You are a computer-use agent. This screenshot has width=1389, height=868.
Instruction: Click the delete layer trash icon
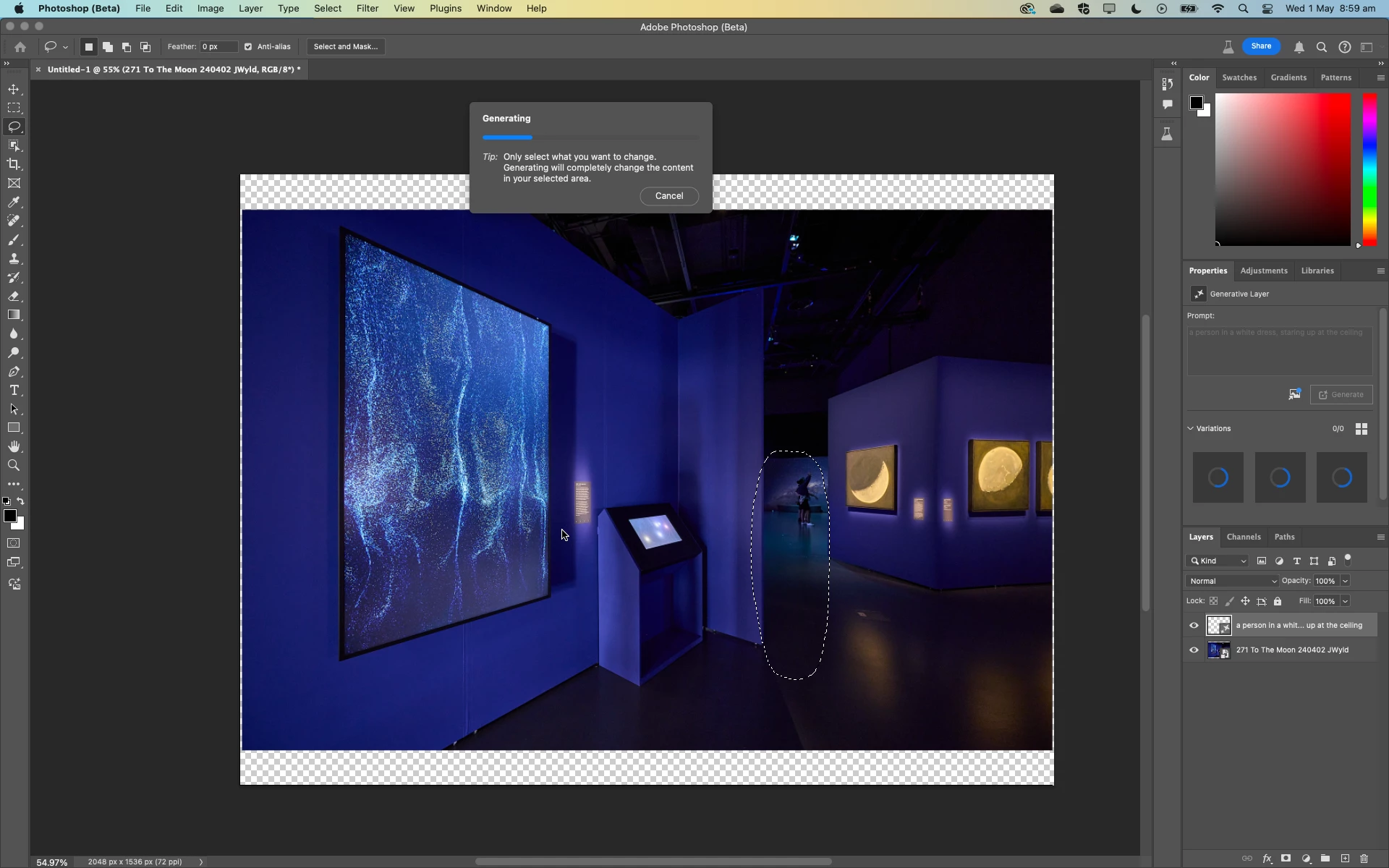coord(1364,859)
